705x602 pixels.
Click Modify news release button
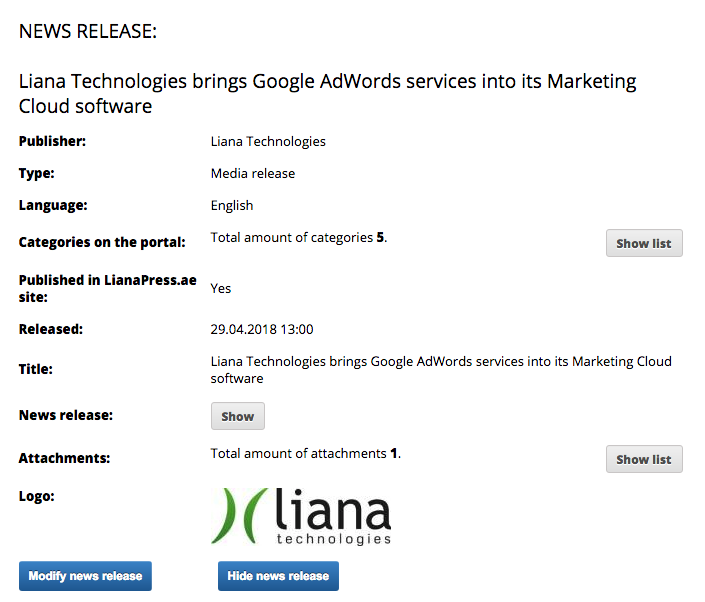[85, 576]
